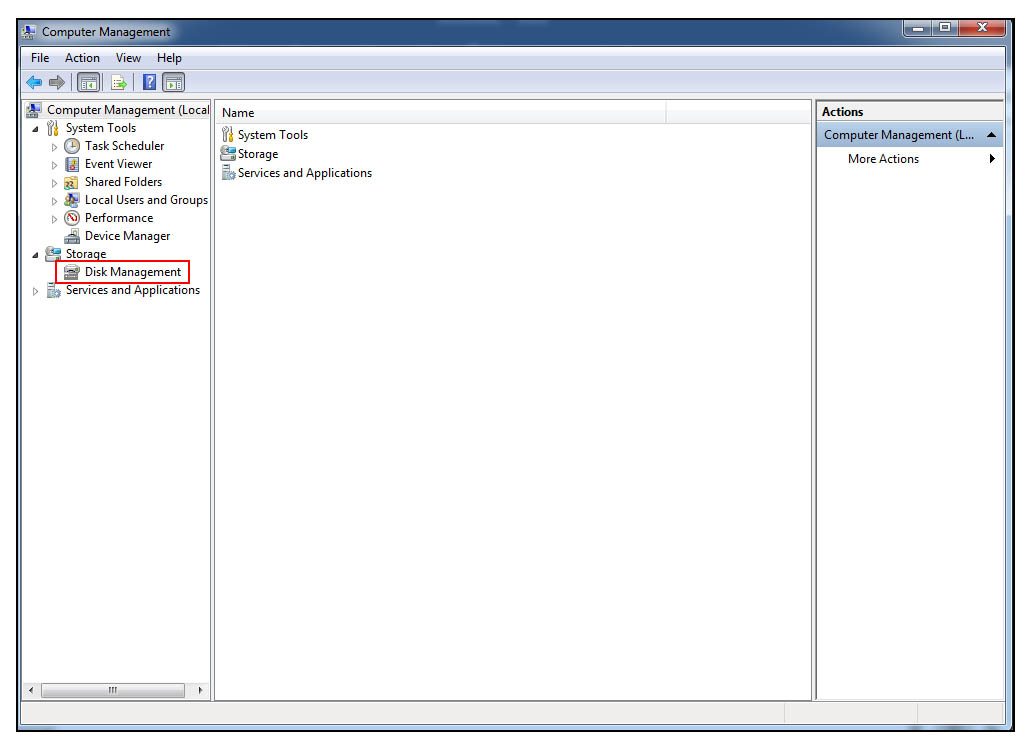Toggle the Show/Hide Console Tree toolbar icon
The height and width of the screenshot is (748, 1035).
coord(88,83)
